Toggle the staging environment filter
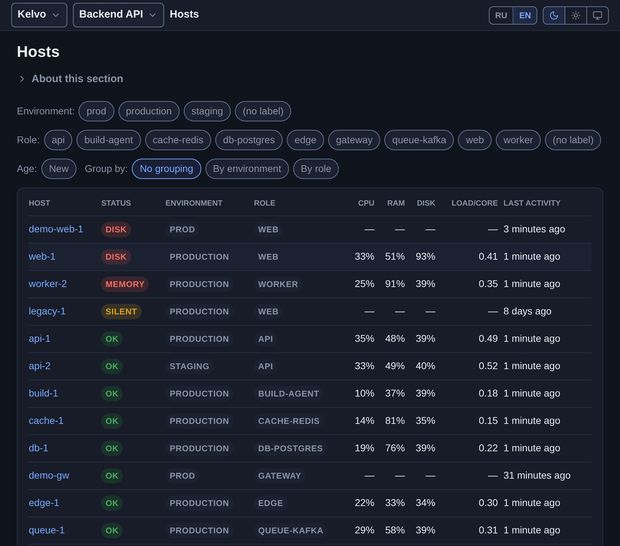Viewport: 620px width, 546px height. [207, 111]
